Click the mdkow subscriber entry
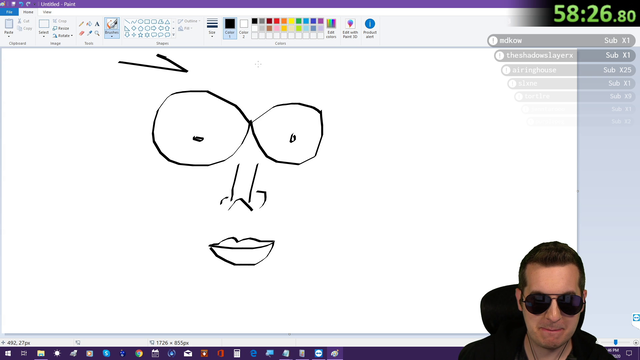Viewport: 640px width, 360px height. point(561,40)
